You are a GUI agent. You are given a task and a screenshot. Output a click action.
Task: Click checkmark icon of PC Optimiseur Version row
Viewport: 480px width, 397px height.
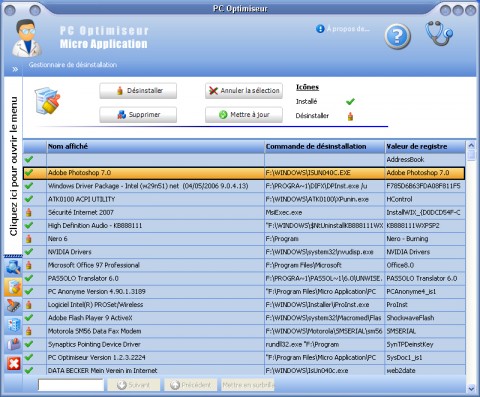29,357
